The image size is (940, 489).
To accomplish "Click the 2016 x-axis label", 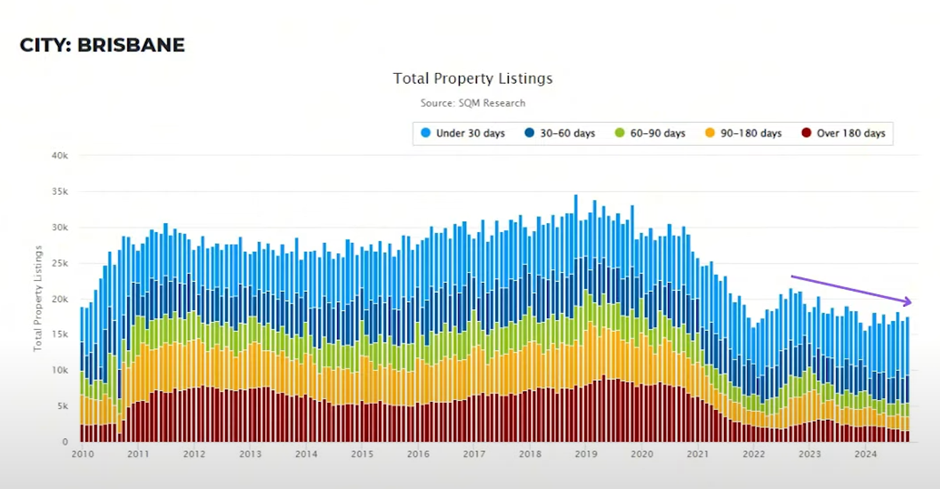I will (x=417, y=454).
